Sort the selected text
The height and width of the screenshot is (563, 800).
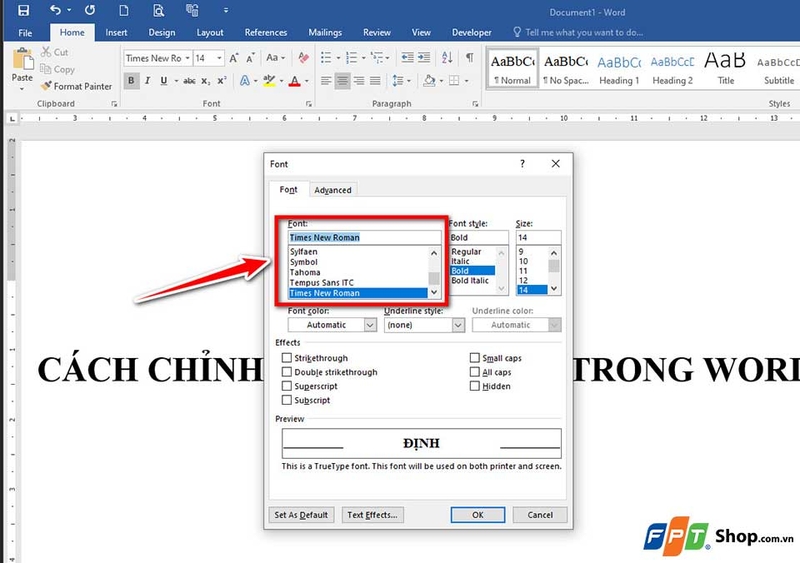click(447, 57)
